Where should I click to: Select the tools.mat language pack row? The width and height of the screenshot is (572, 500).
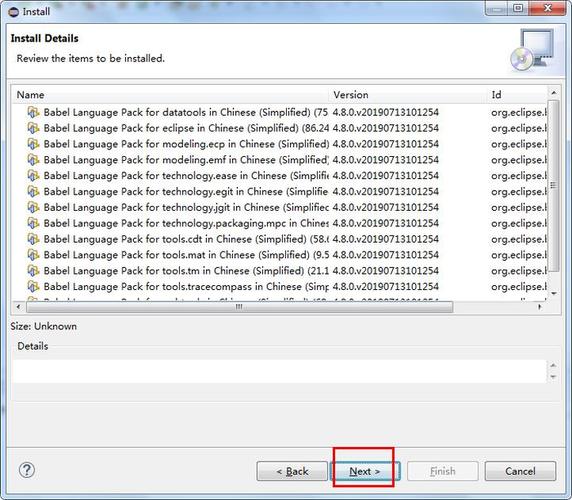[279, 255]
